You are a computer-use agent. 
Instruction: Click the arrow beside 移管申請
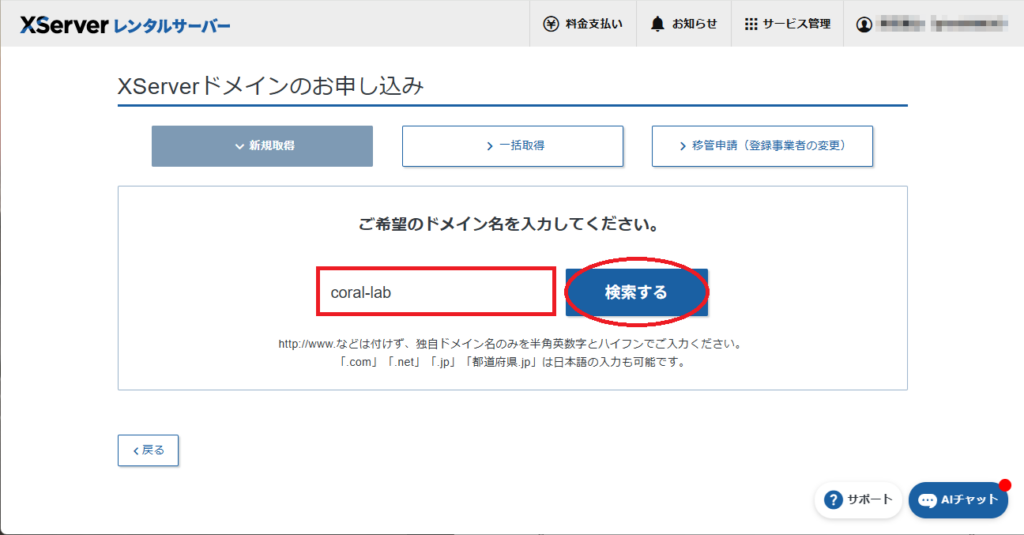coord(682,146)
